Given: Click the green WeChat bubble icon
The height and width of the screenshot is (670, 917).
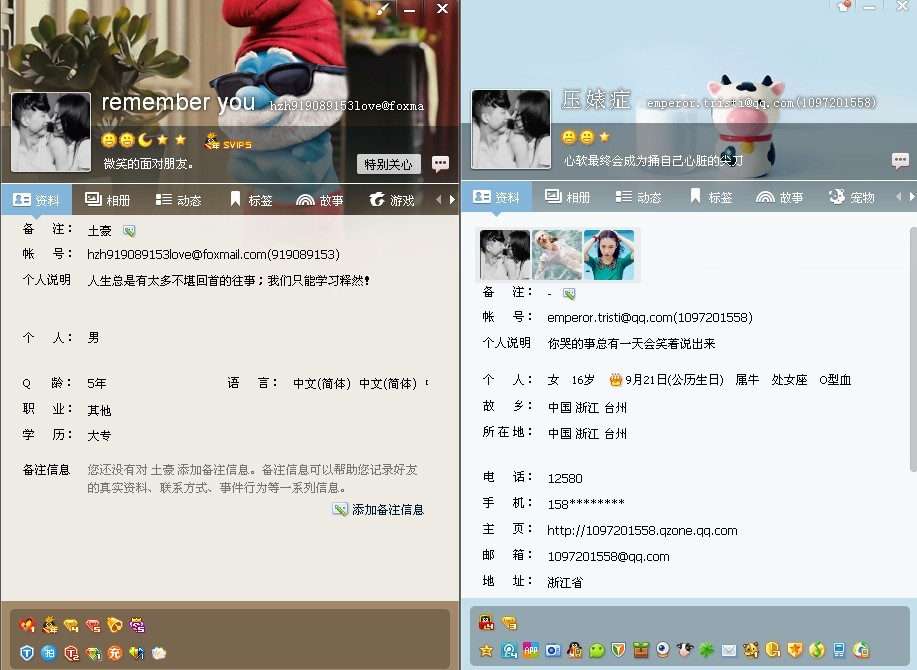Looking at the screenshot, I should [597, 650].
